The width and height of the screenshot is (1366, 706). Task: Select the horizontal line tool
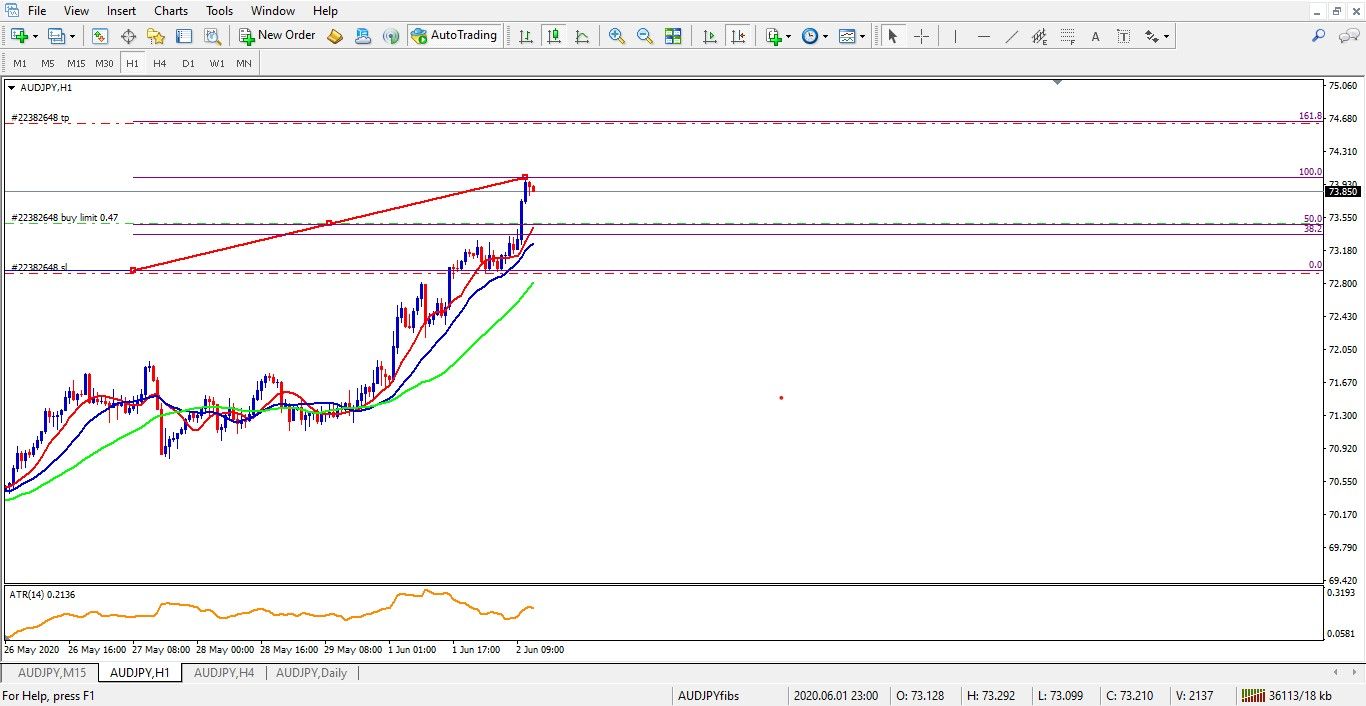coord(984,36)
